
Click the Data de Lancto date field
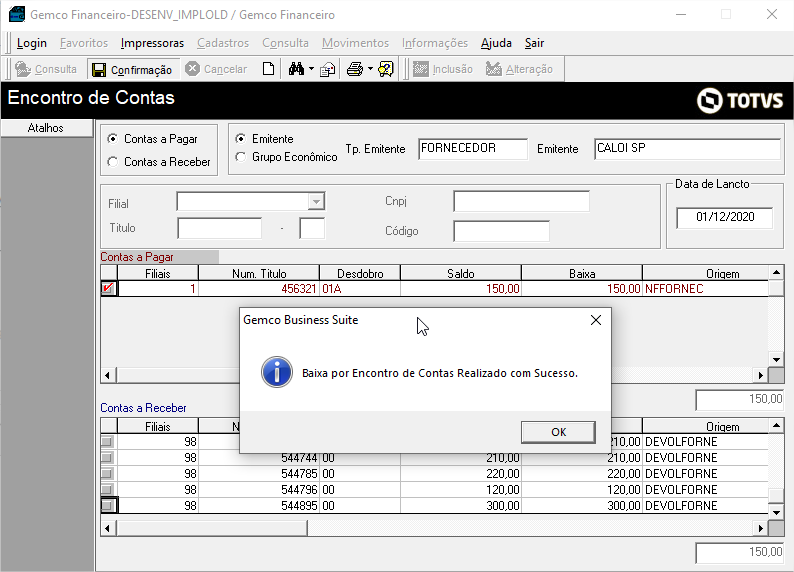tap(725, 217)
